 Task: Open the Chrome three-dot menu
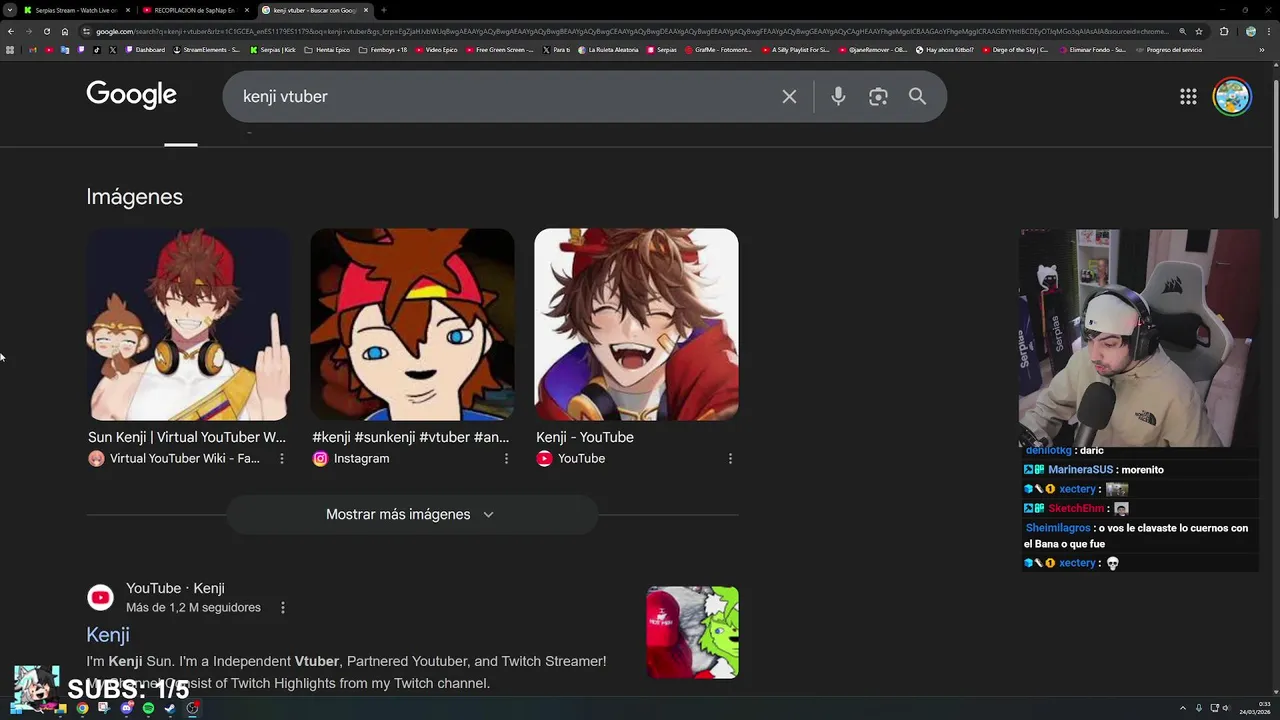(1270, 31)
